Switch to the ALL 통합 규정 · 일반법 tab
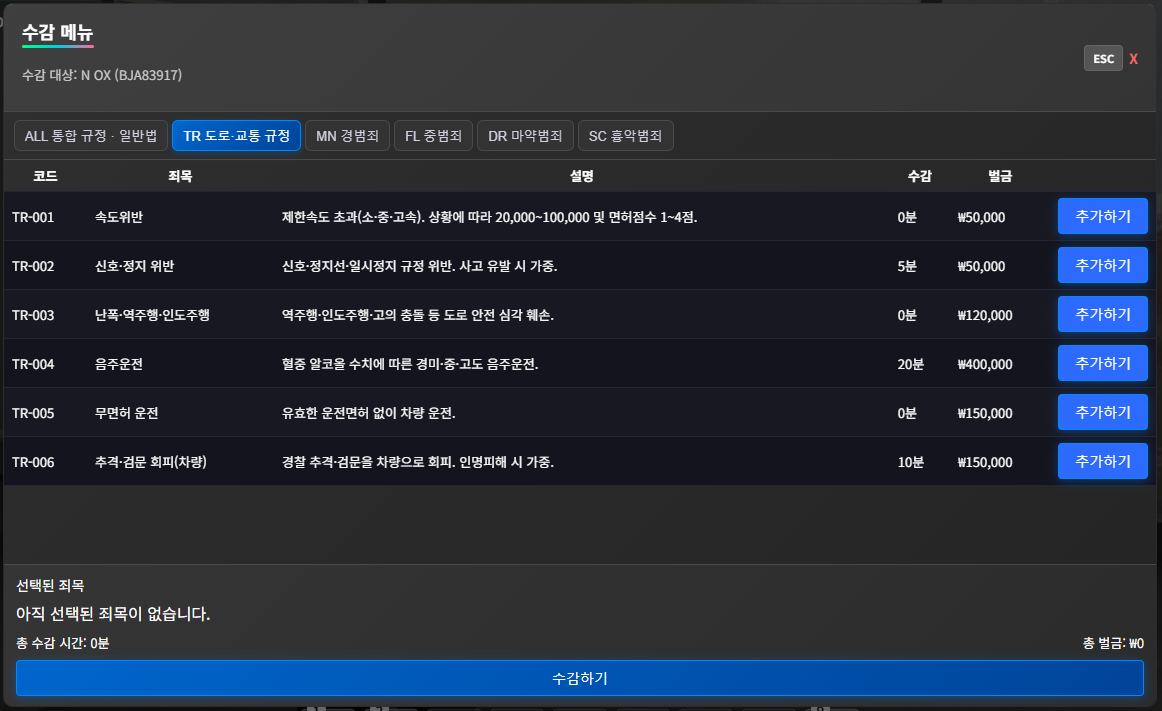The height and width of the screenshot is (711, 1162). click(90, 135)
